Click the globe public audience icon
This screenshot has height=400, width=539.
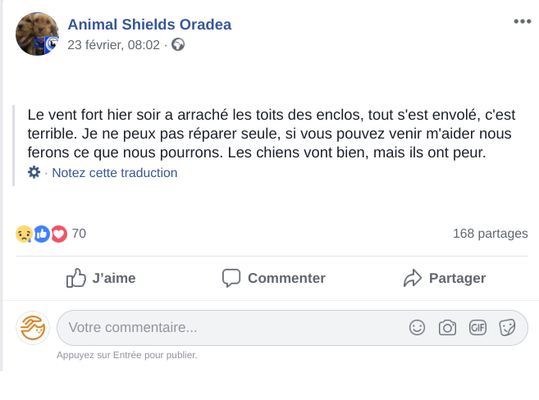tap(178, 45)
